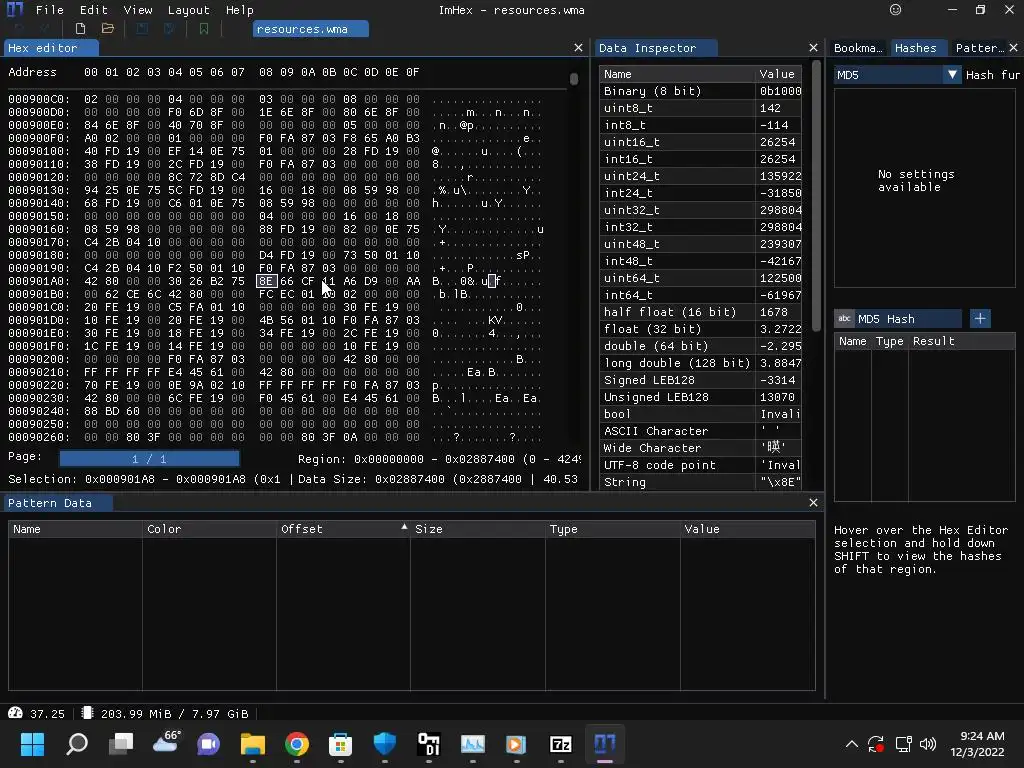The width and height of the screenshot is (1024, 768).
Task: Show hidden system tray icons
Action: (x=852, y=744)
